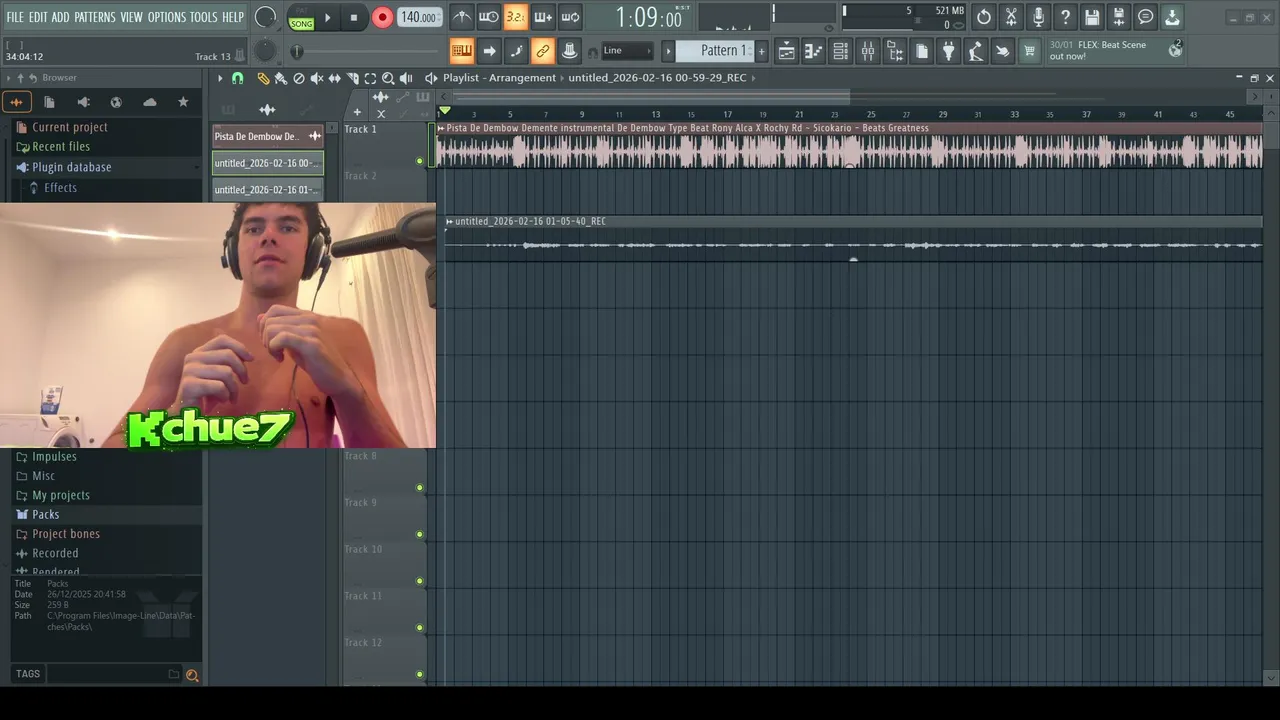Screen dimensions: 1280x720
Task: Select the Delete tool in playlist
Action: pyautogui.click(x=299, y=78)
